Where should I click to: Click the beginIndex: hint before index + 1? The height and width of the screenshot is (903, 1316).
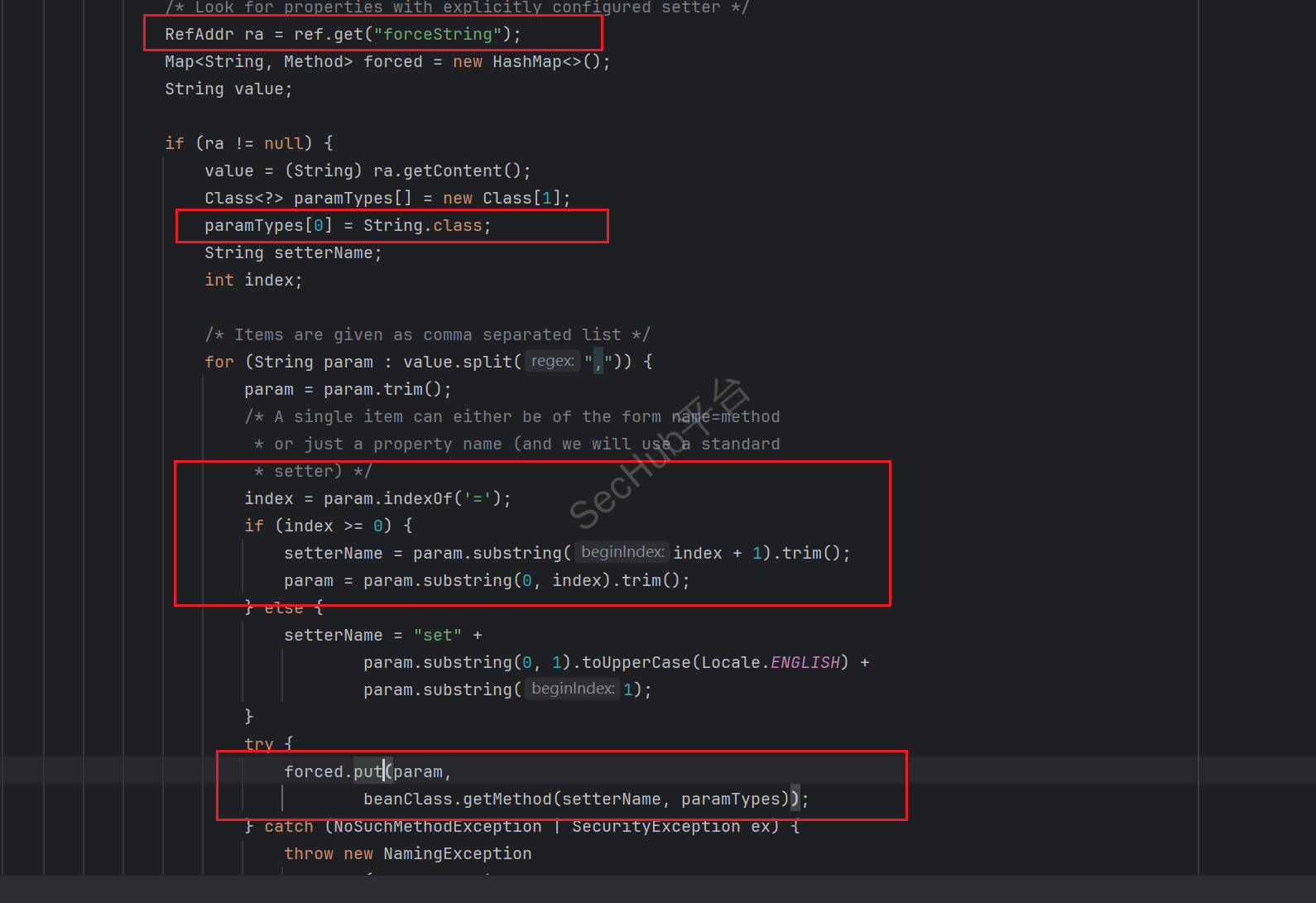(x=622, y=552)
